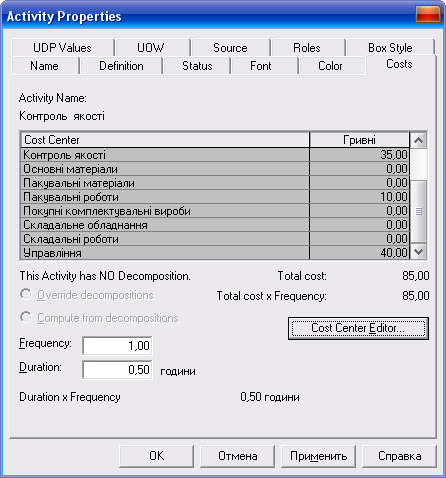Image resolution: width=446 pixels, height=478 pixels.
Task: Select the Контроль якості cost center row
Action: pos(215,155)
